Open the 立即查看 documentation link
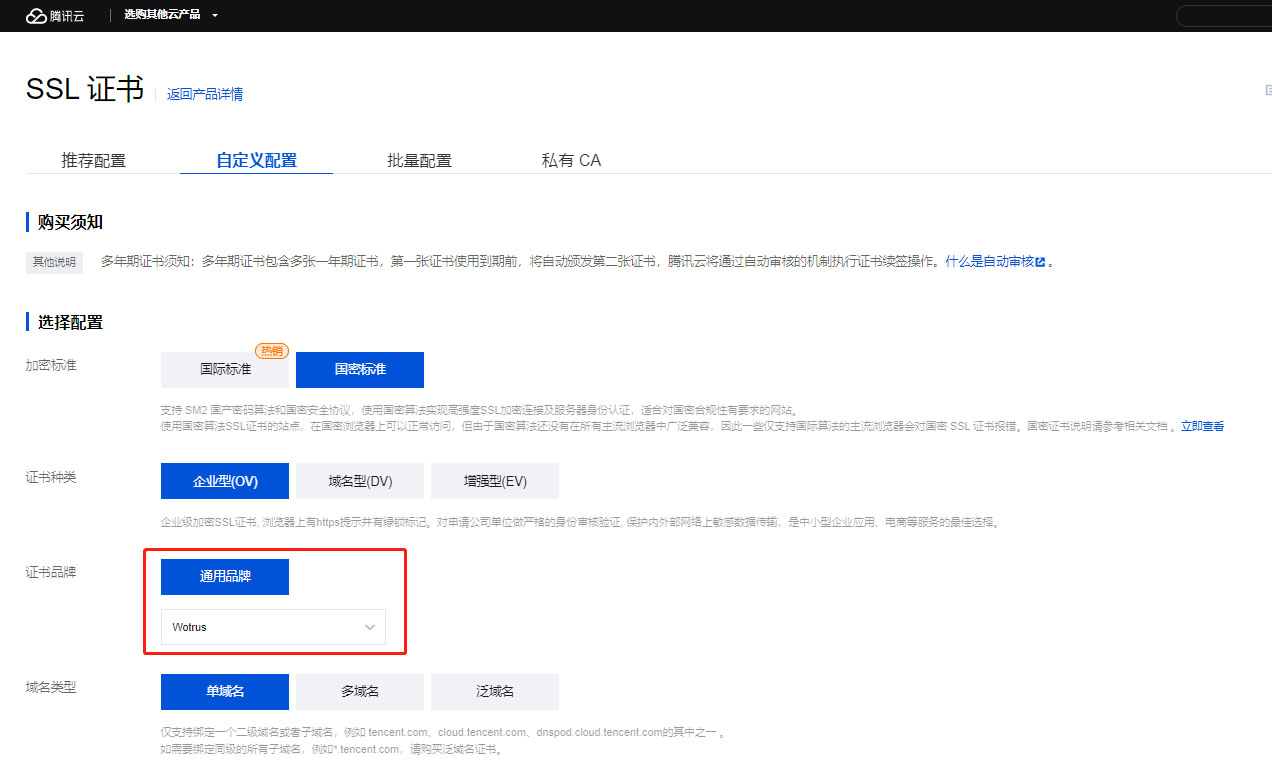 click(x=1202, y=426)
